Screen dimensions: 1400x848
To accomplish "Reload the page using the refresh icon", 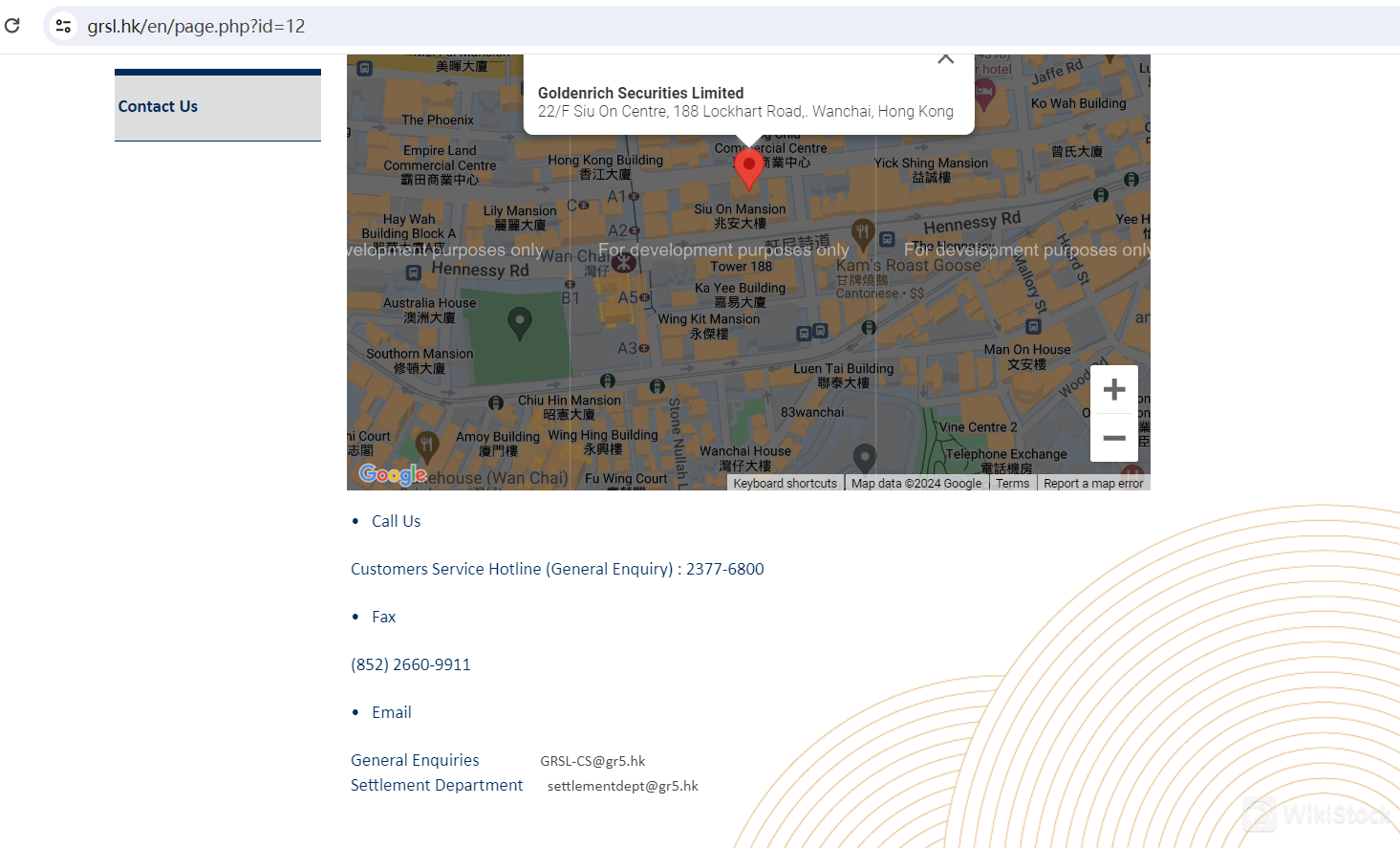I will pos(12,26).
